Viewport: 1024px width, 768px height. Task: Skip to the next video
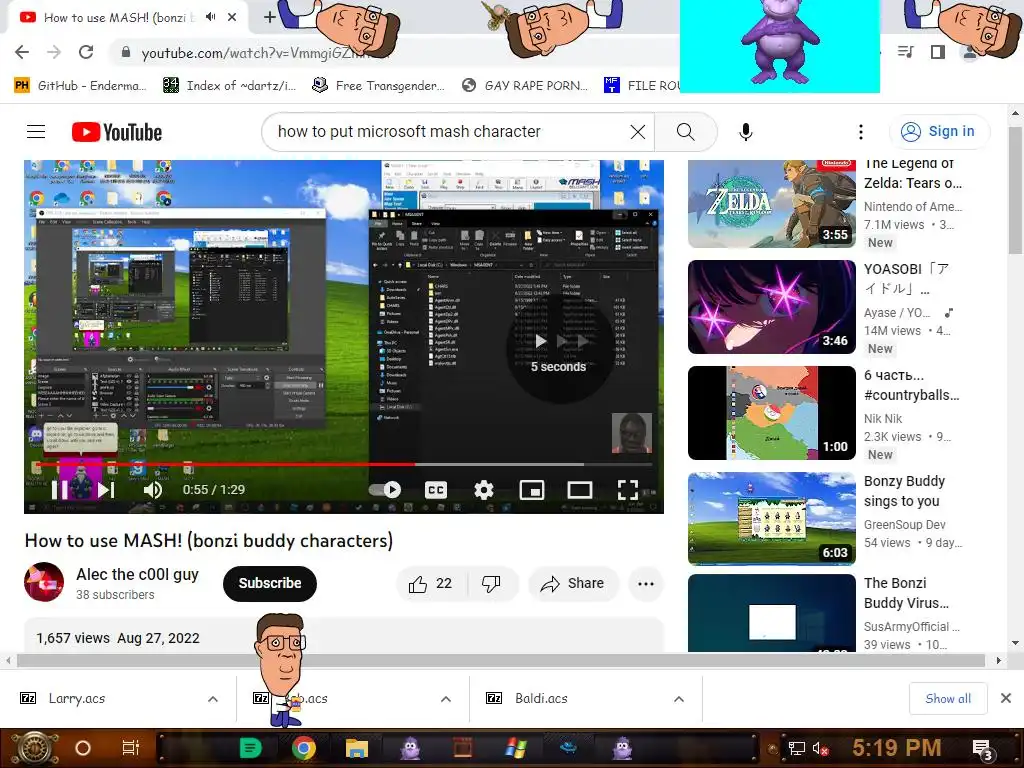tap(106, 490)
